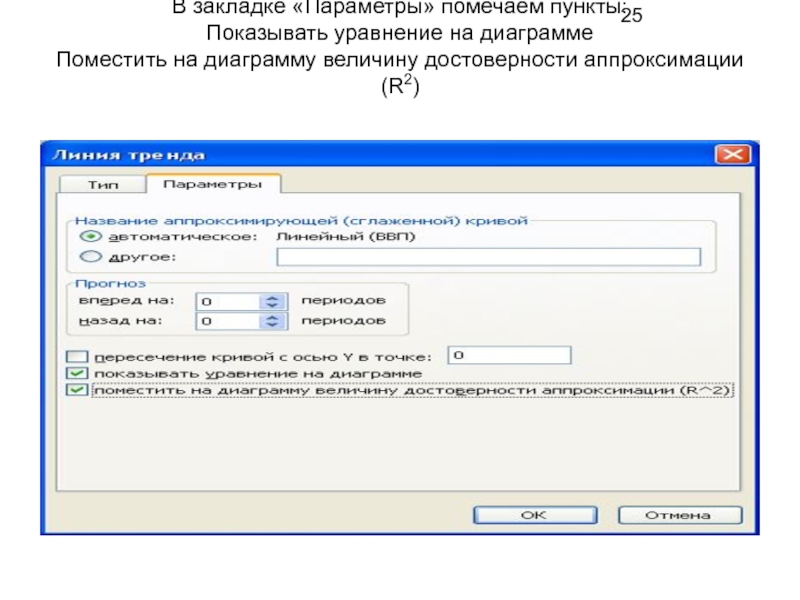Toggle the величину достоверности аппроксимации (R^2) checkbox
The height and width of the screenshot is (600, 800).
pos(76,391)
